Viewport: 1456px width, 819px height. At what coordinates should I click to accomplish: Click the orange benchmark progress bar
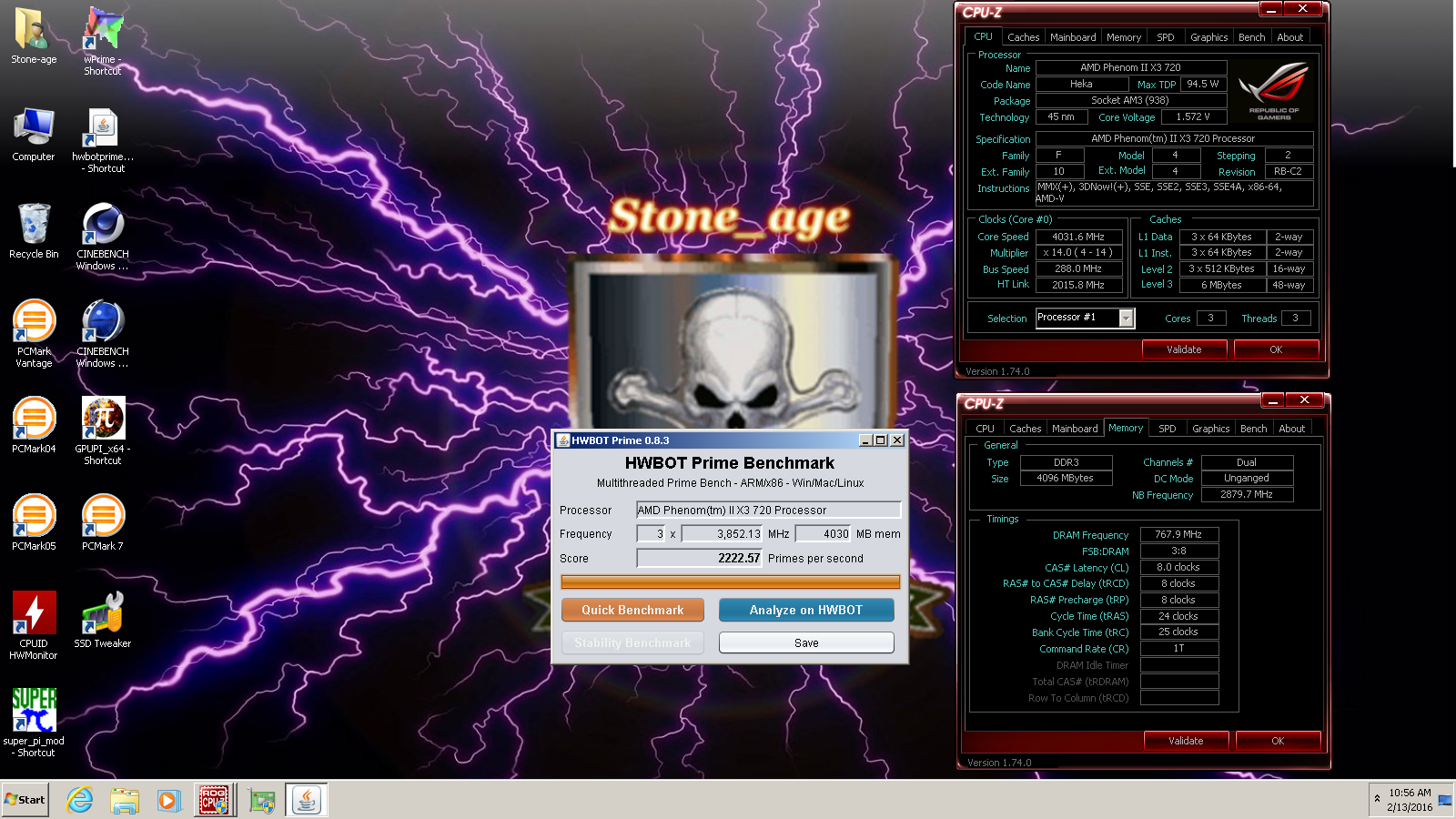coord(731,581)
